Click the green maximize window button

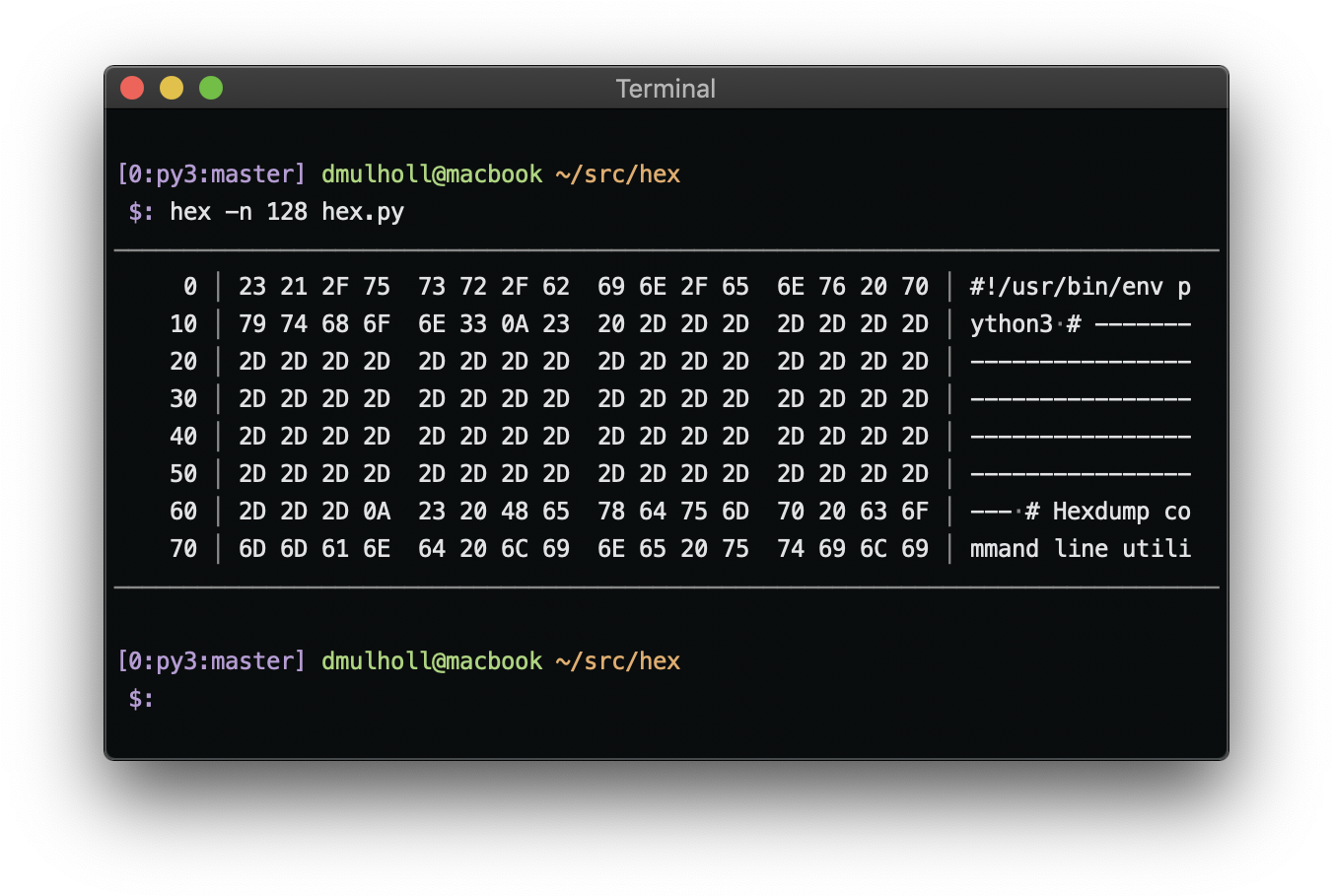(x=211, y=89)
